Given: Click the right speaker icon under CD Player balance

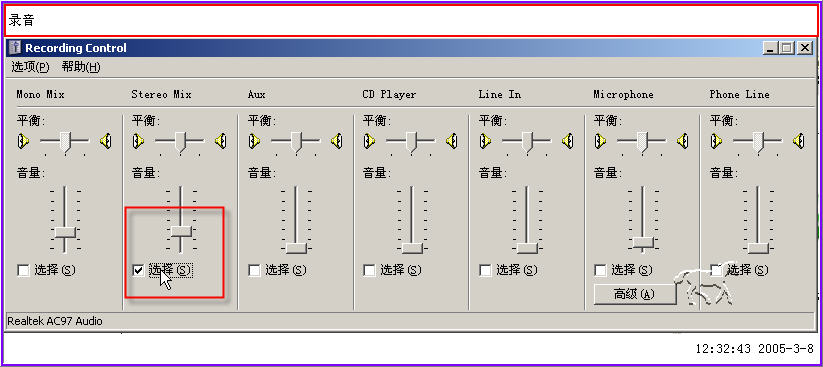Looking at the screenshot, I should point(452,141).
